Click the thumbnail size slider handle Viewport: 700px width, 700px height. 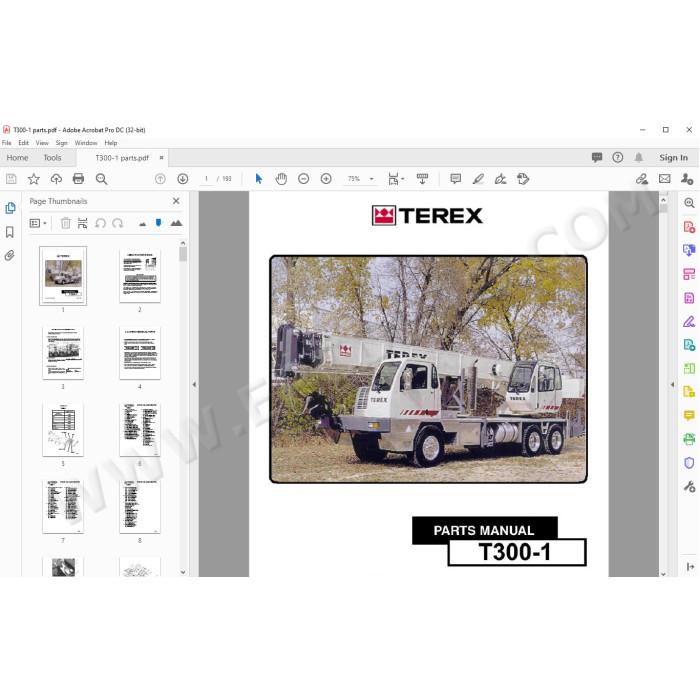[x=158, y=222]
